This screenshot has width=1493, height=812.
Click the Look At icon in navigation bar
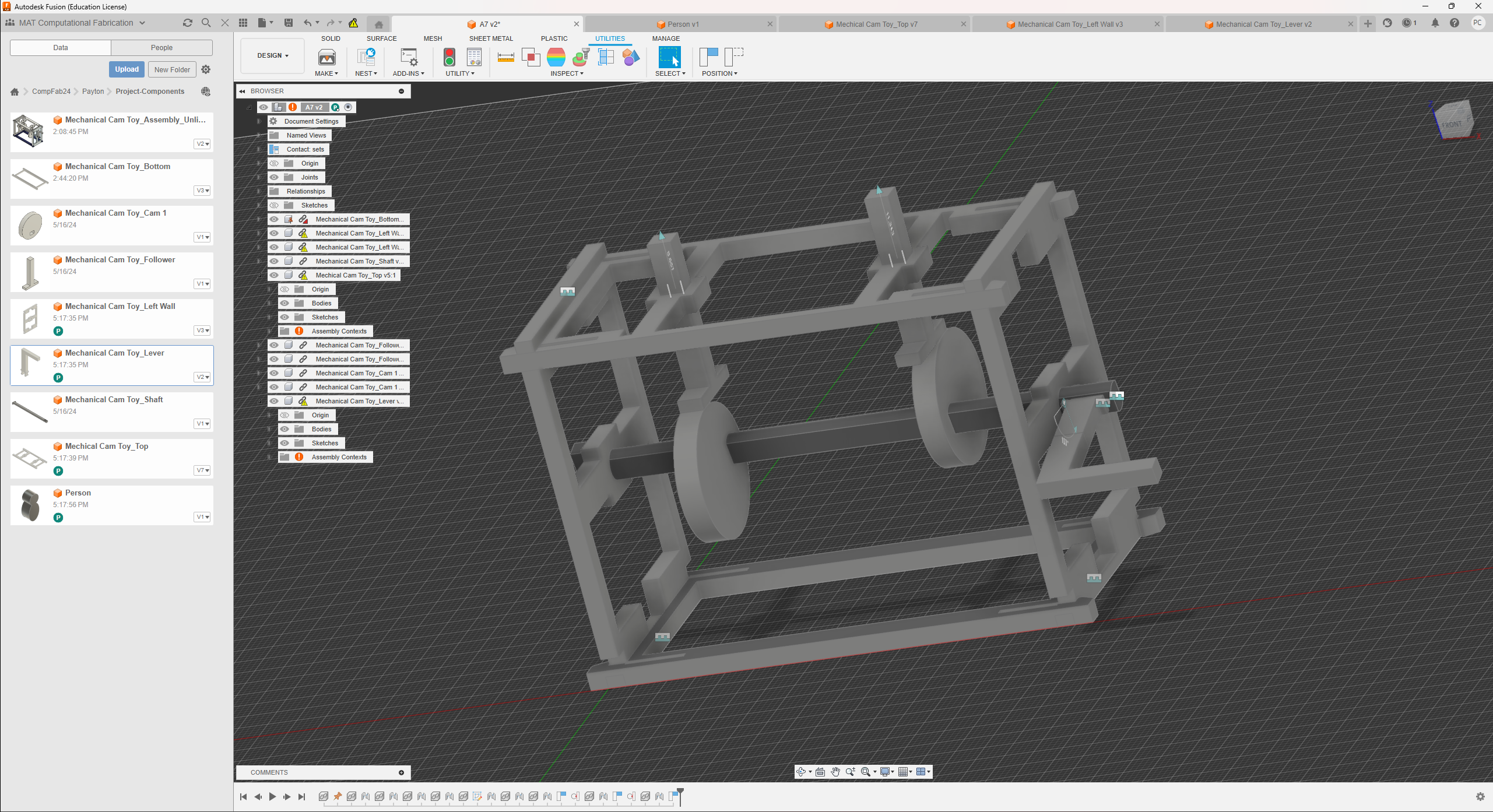point(820,772)
